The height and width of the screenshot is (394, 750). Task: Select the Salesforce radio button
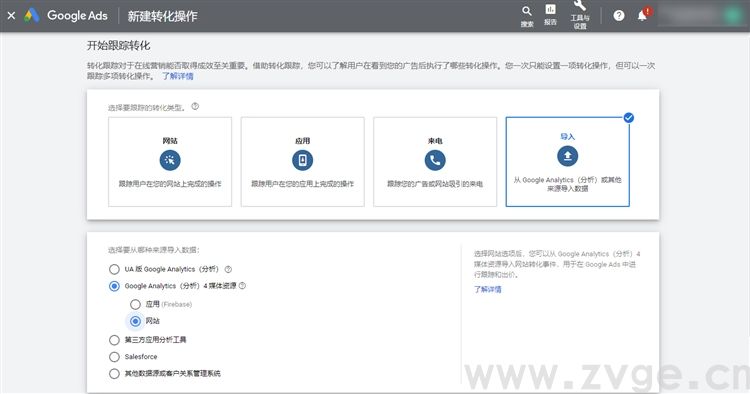click(x=114, y=357)
